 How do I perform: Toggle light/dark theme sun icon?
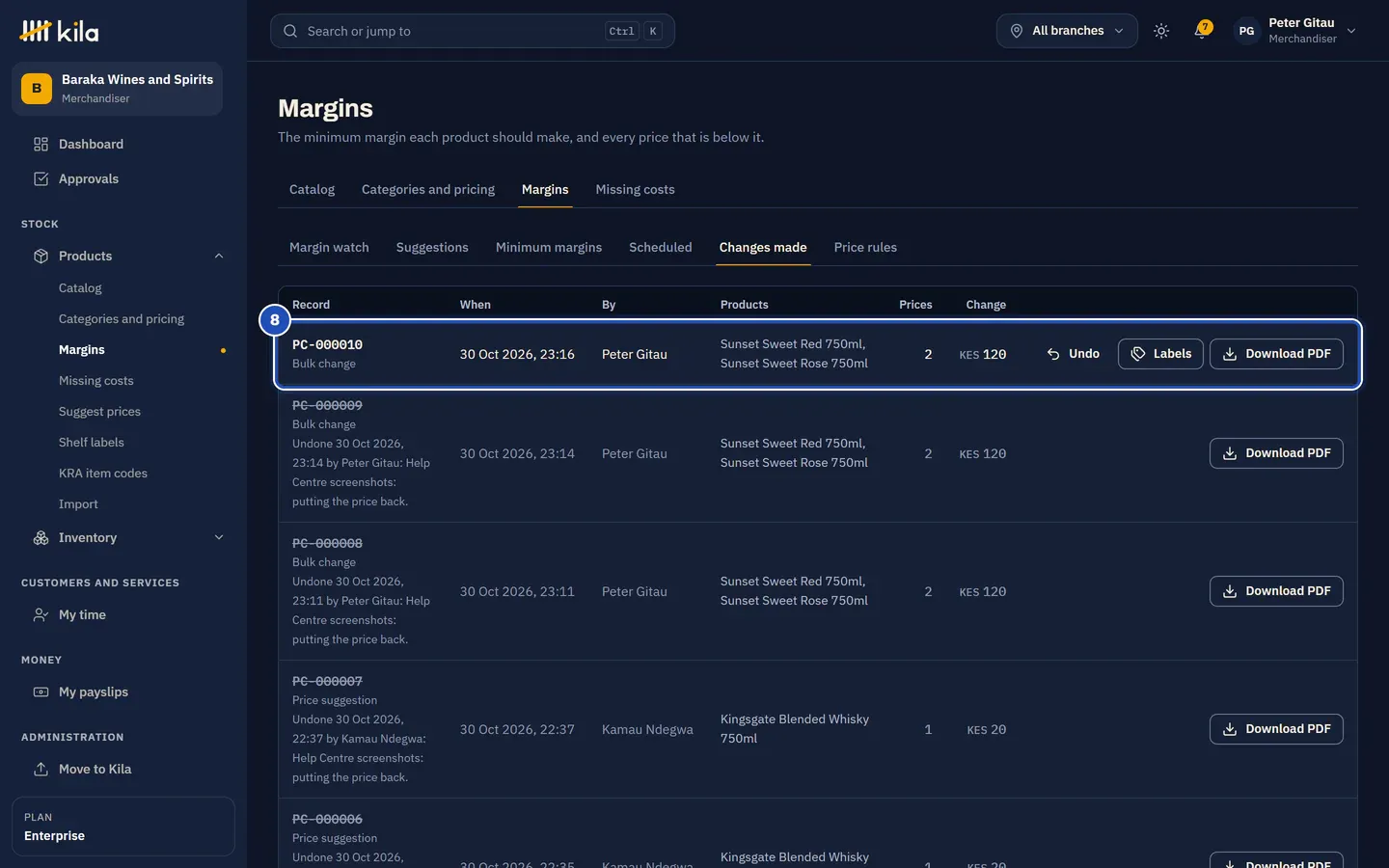point(1161,31)
